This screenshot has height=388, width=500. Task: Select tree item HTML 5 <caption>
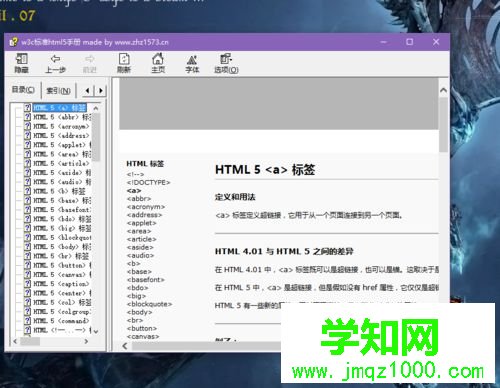[x=61, y=284]
